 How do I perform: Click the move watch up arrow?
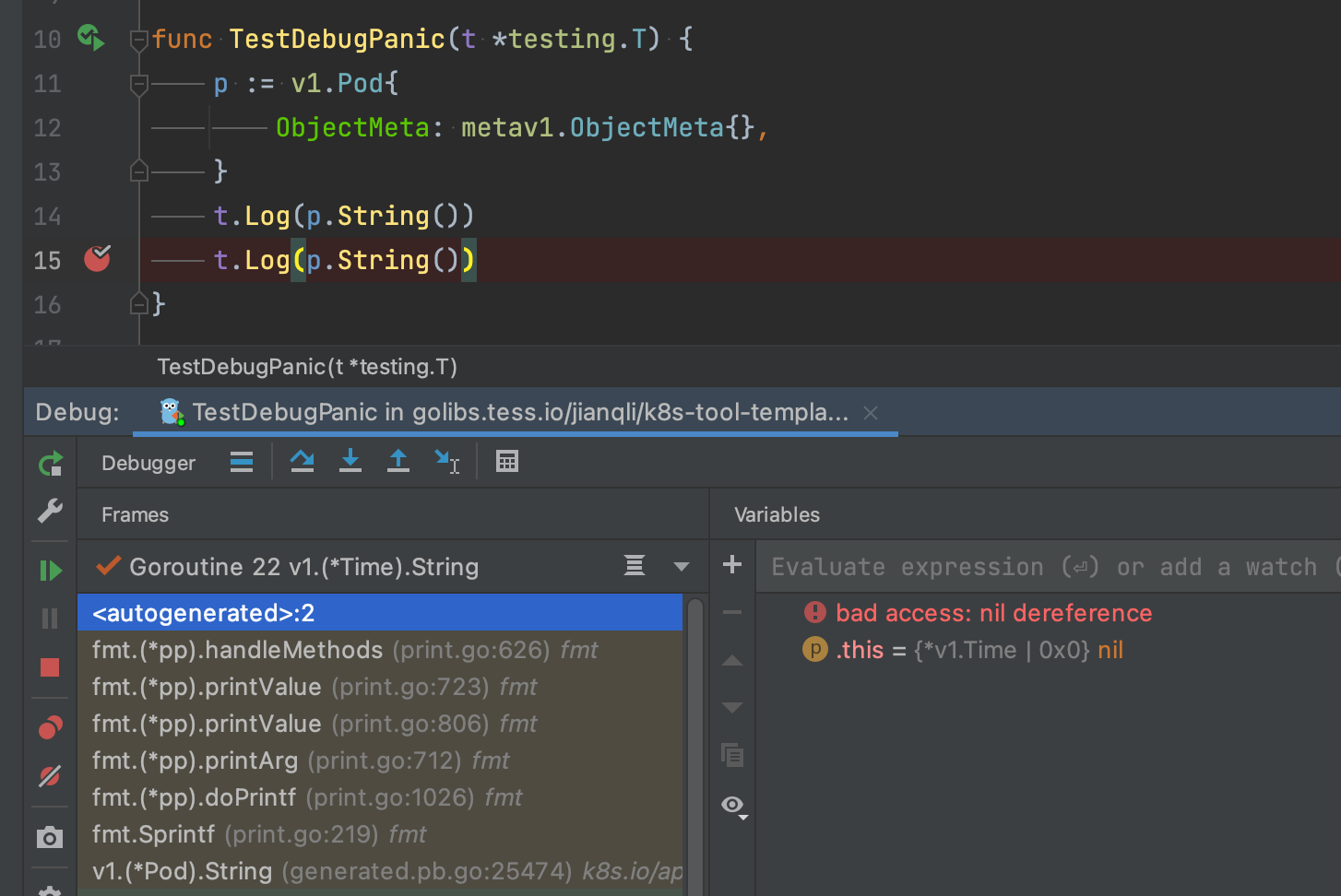click(x=732, y=660)
